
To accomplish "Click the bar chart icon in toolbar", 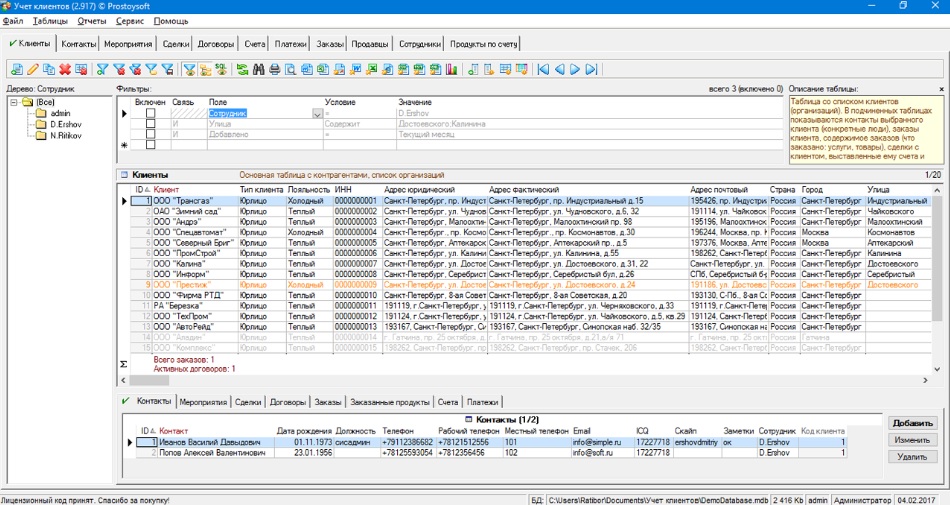I will 451,69.
